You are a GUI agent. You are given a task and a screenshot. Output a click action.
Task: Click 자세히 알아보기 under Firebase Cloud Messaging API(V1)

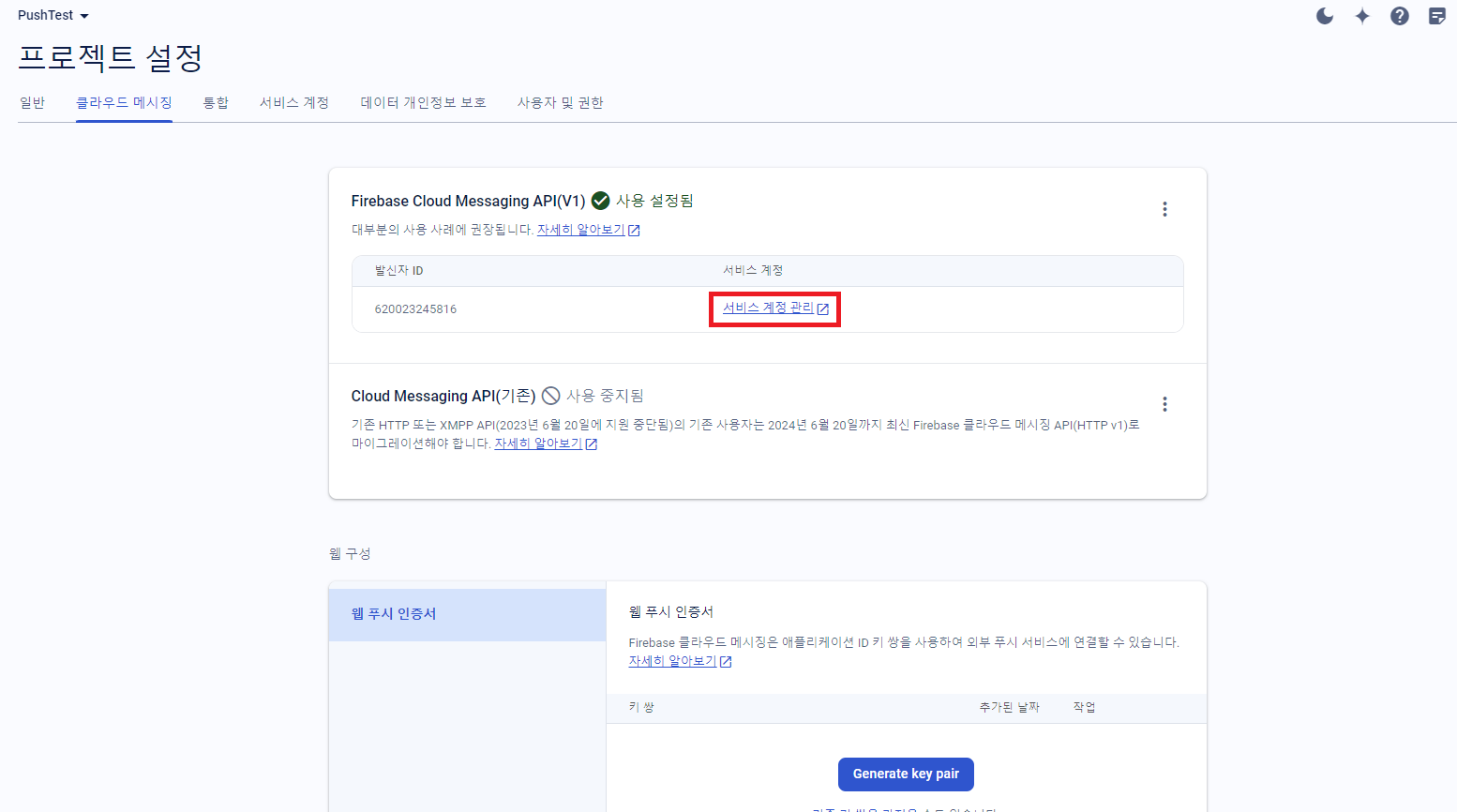pyautogui.click(x=581, y=230)
